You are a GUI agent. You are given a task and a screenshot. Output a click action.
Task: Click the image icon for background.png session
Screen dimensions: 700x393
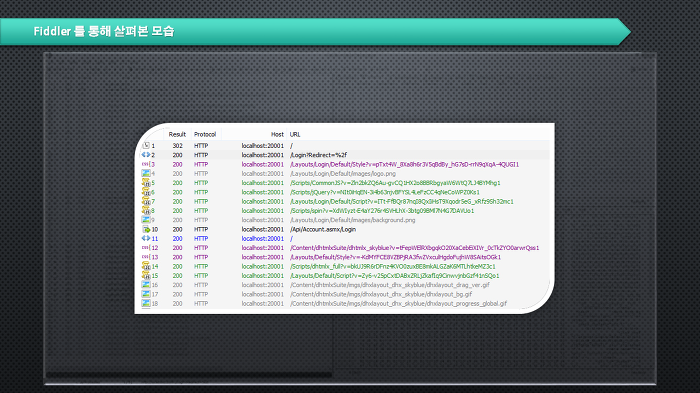[146, 220]
